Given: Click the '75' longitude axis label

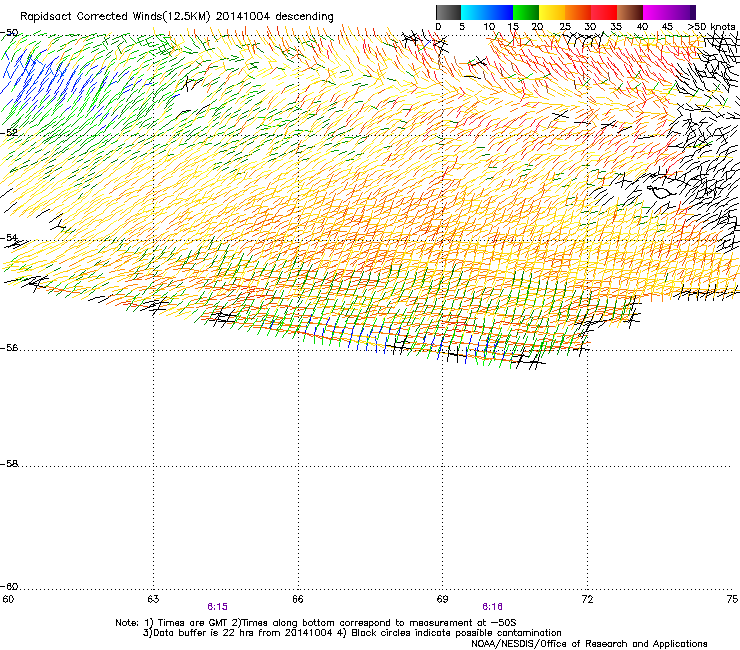Looking at the screenshot, I should pos(732,599).
